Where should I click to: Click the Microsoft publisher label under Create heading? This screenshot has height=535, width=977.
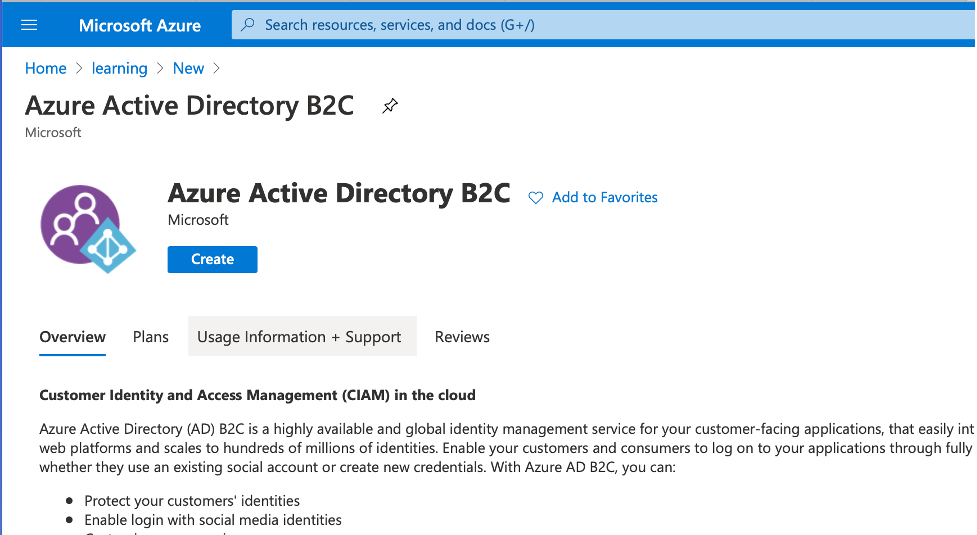coord(198,220)
